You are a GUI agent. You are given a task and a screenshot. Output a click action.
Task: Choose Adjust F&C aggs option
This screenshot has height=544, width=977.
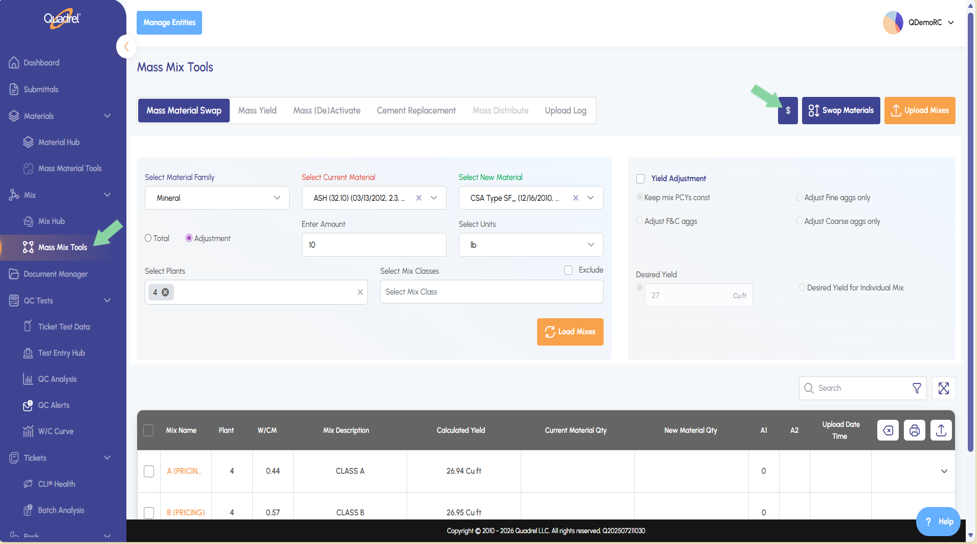pos(639,221)
